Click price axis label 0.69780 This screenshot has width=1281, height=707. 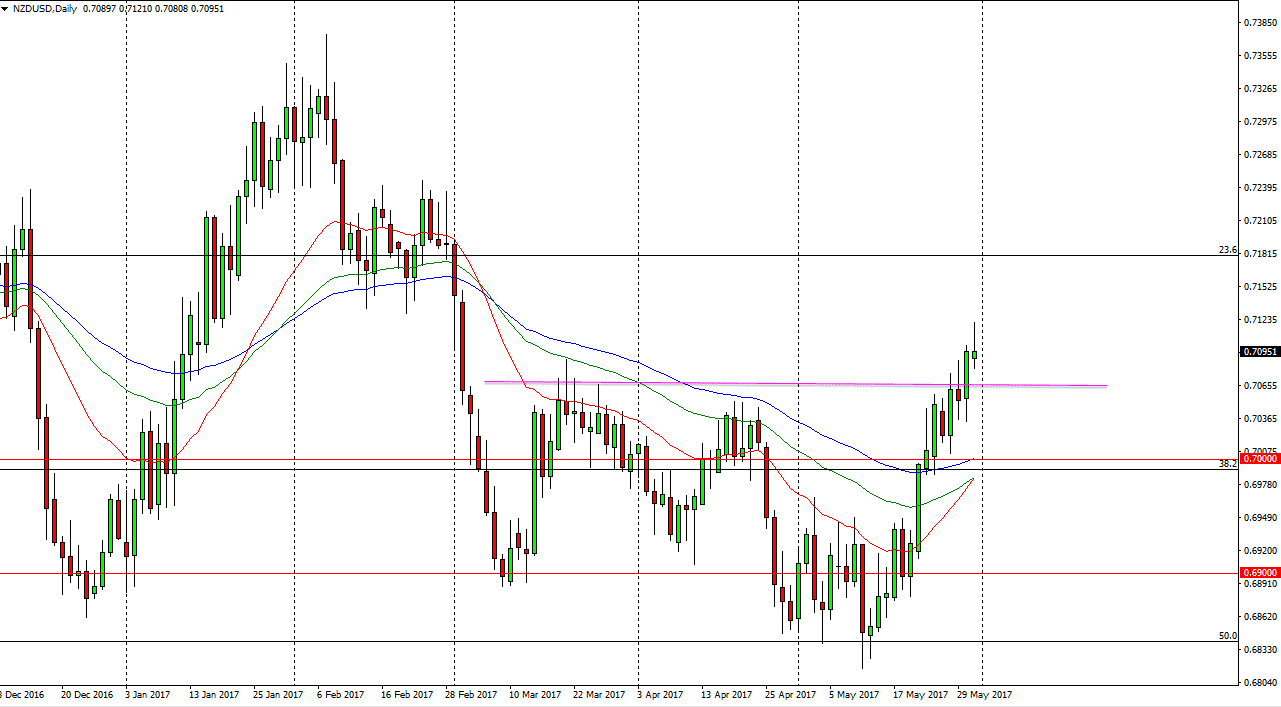(x=1259, y=484)
